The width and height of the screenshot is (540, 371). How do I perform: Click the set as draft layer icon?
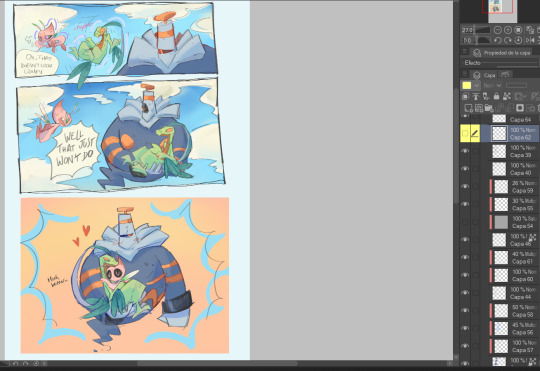click(x=486, y=96)
